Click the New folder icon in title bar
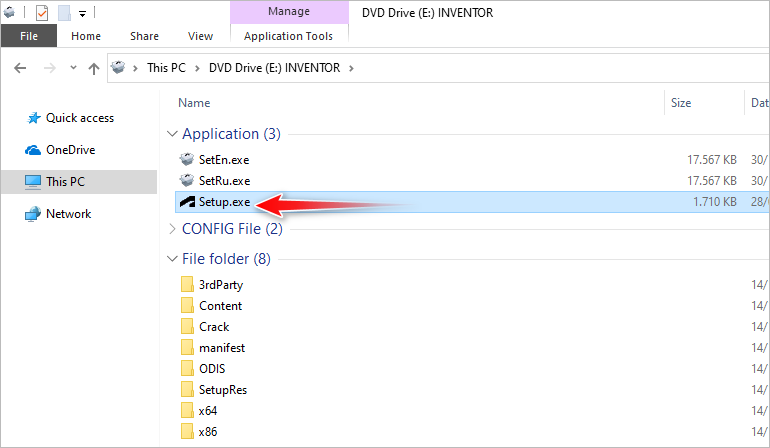Screen dimensions: 770x448 coord(64,13)
